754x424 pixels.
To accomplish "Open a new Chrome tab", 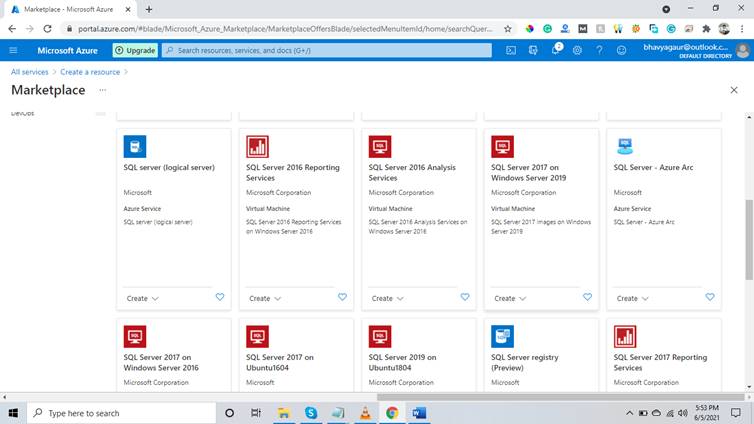I will tap(149, 9).
